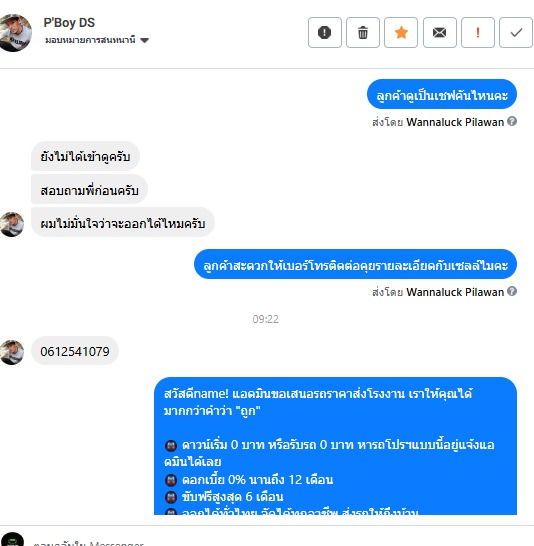Viewport: 534px width, 546px height.
Task: Open P'Boy DS header profile picture
Action: [x=14, y=33]
